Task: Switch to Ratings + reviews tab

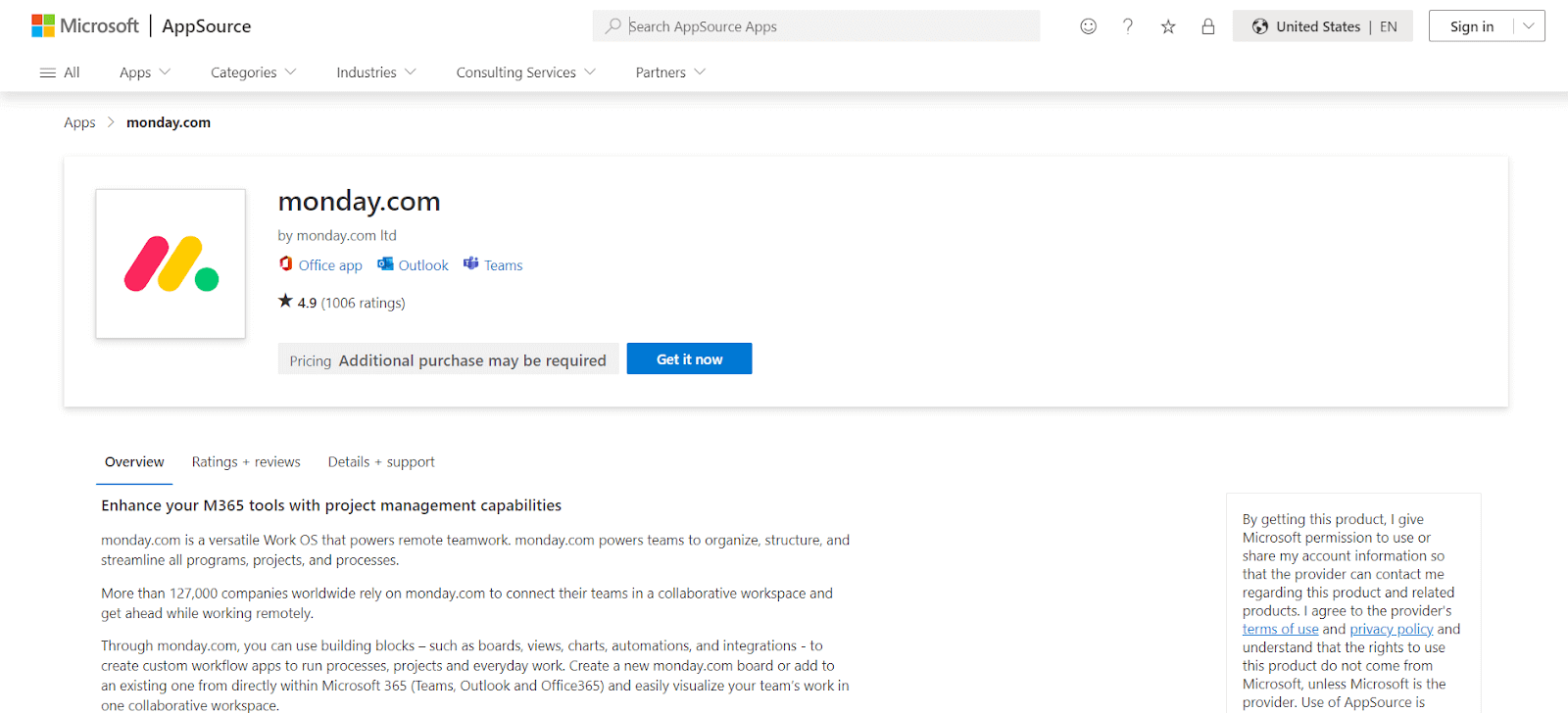Action: point(245,461)
